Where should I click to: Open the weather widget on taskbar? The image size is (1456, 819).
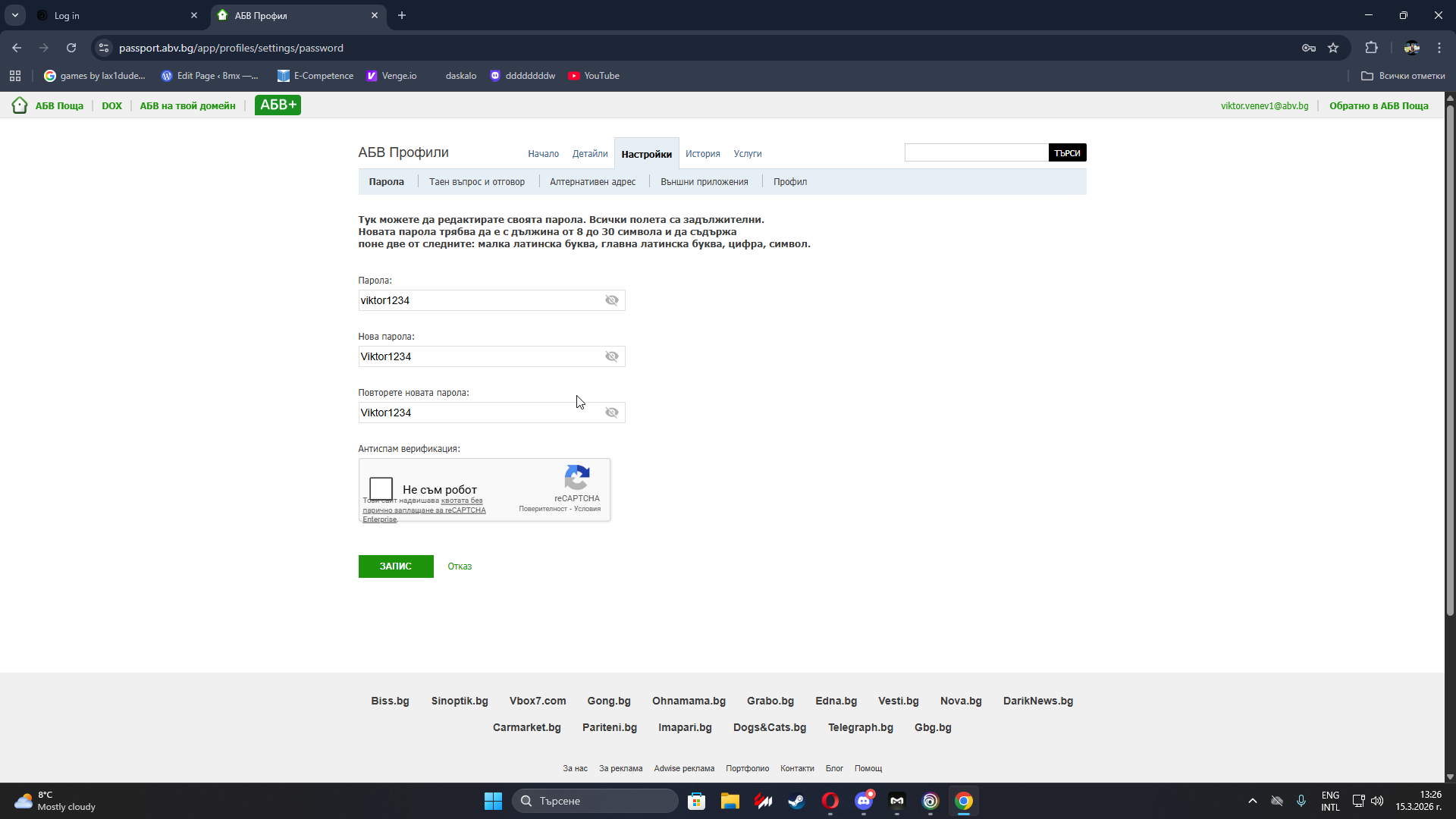(x=55, y=801)
